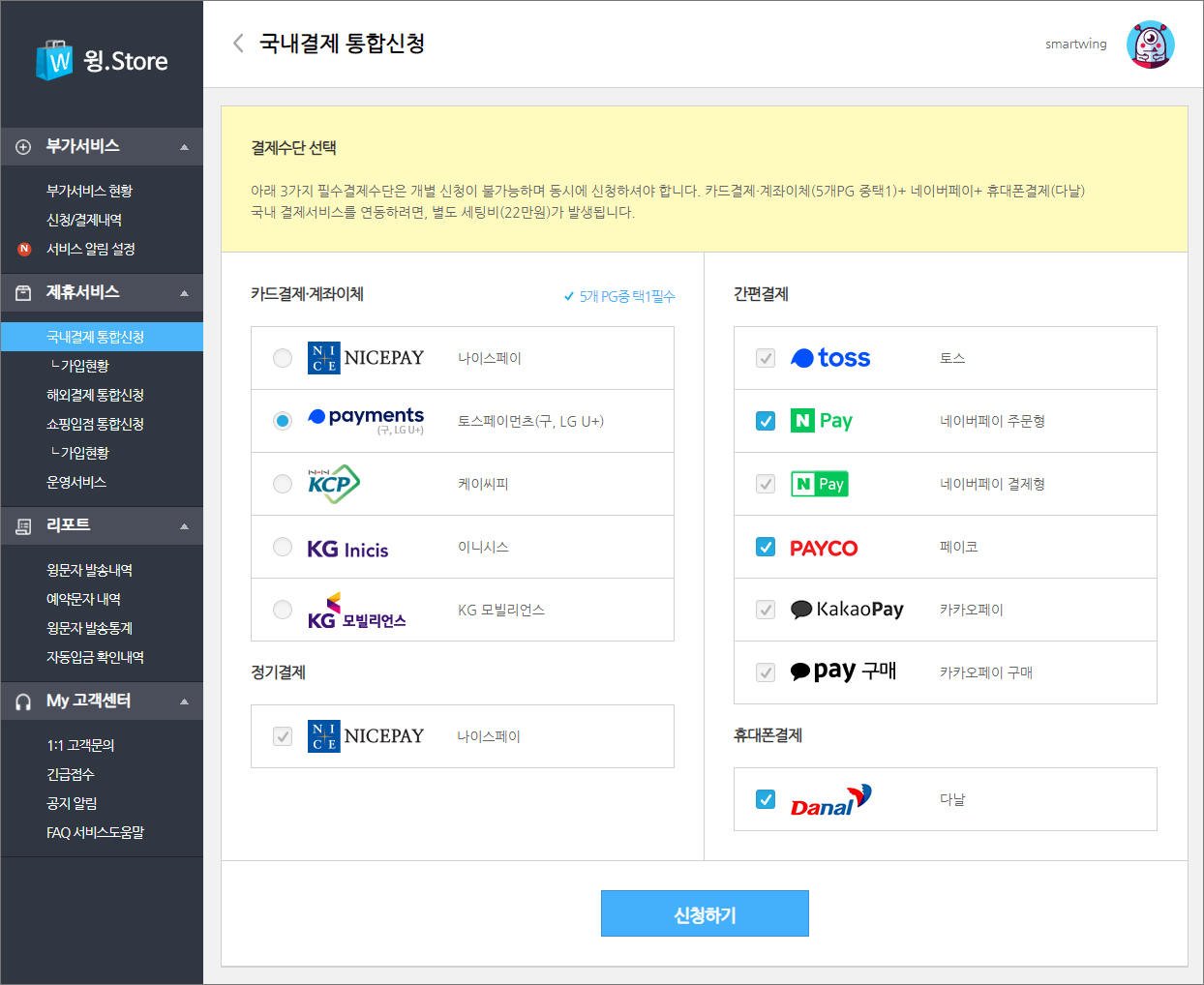
Task: Toggle the 카카오페이 checkbox
Action: point(766,610)
